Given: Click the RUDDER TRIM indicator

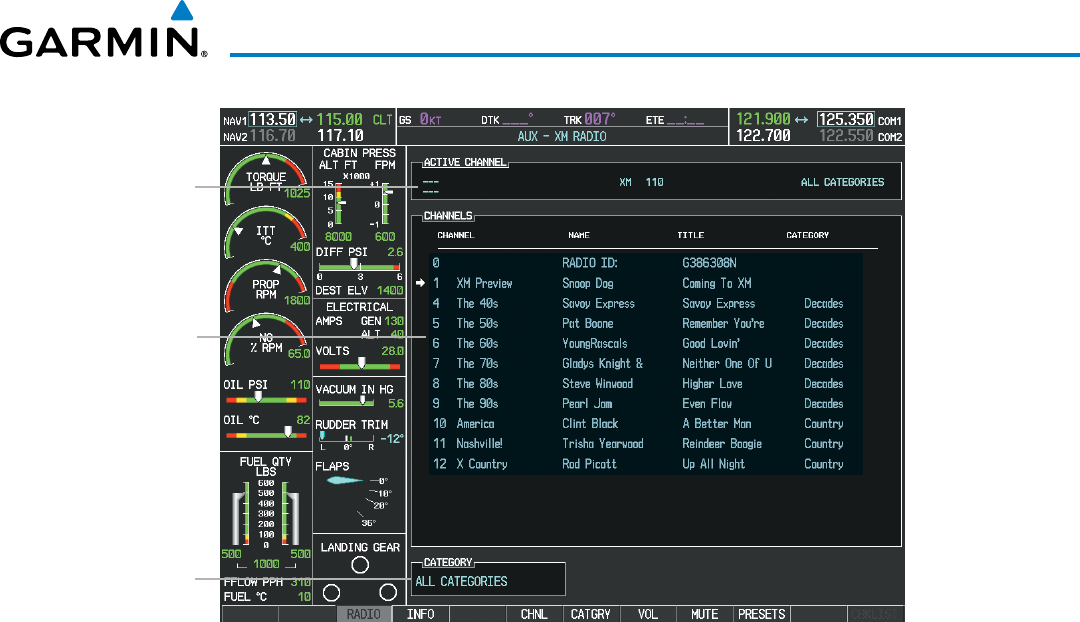Looking at the screenshot, I should (x=348, y=437).
